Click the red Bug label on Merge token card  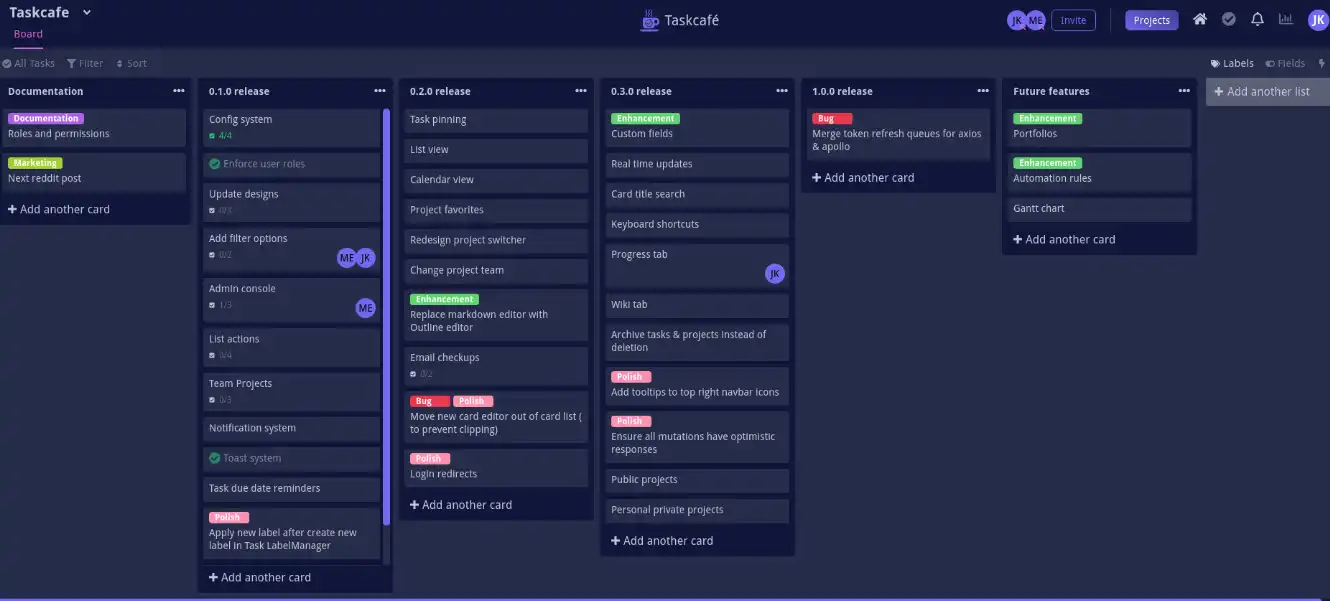point(832,118)
